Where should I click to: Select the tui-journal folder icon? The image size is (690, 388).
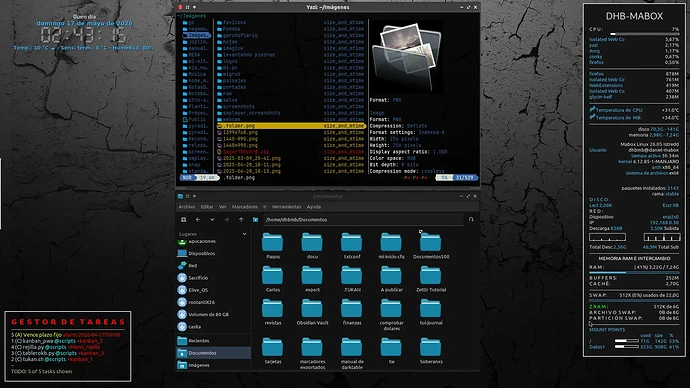click(x=430, y=308)
